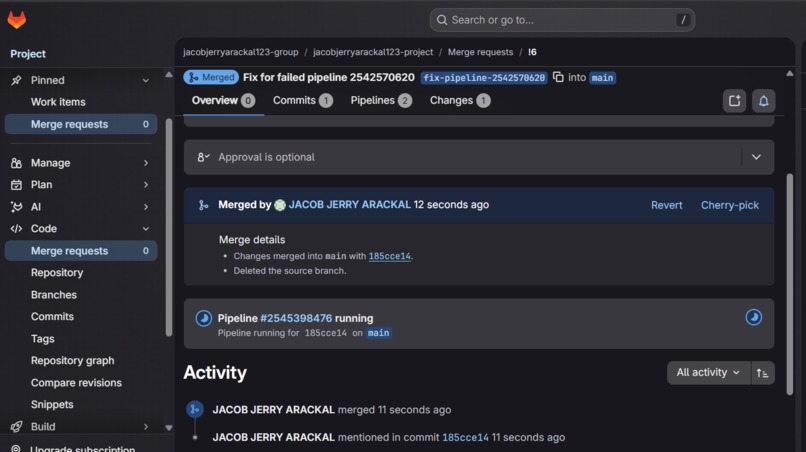
Task: Click merge icon in Merged by row
Action: coord(204,205)
